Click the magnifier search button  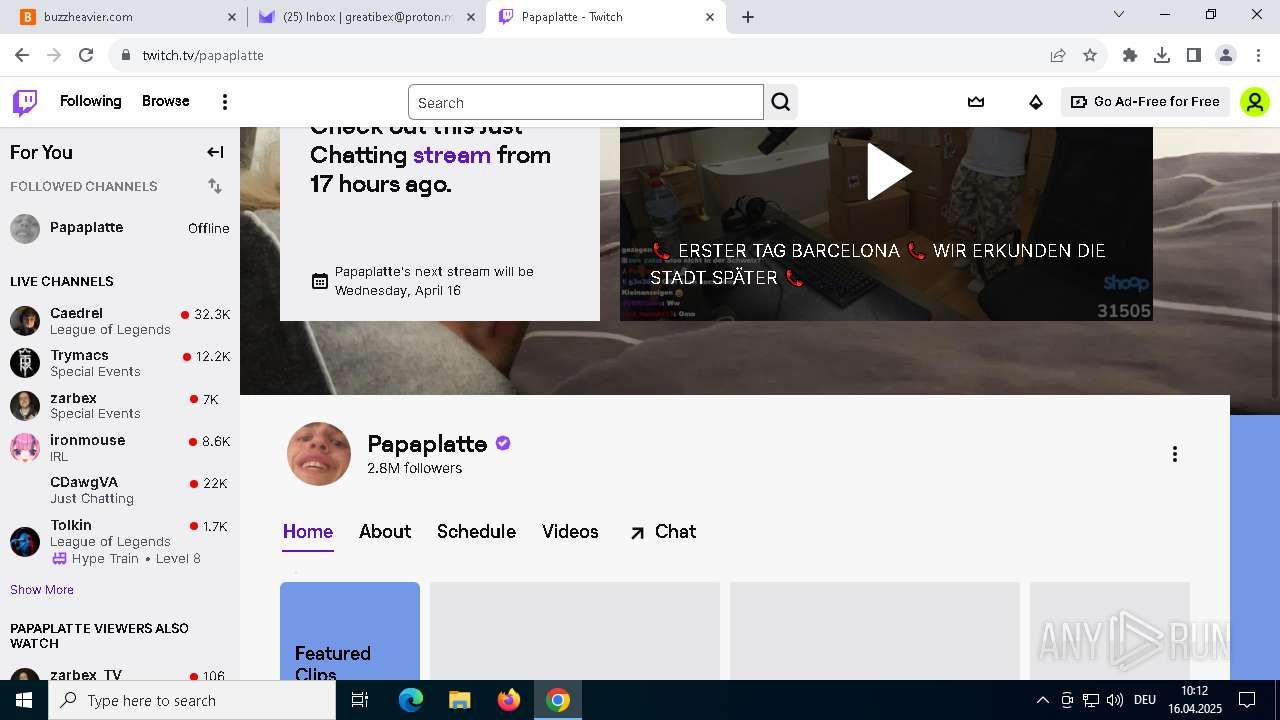click(781, 102)
